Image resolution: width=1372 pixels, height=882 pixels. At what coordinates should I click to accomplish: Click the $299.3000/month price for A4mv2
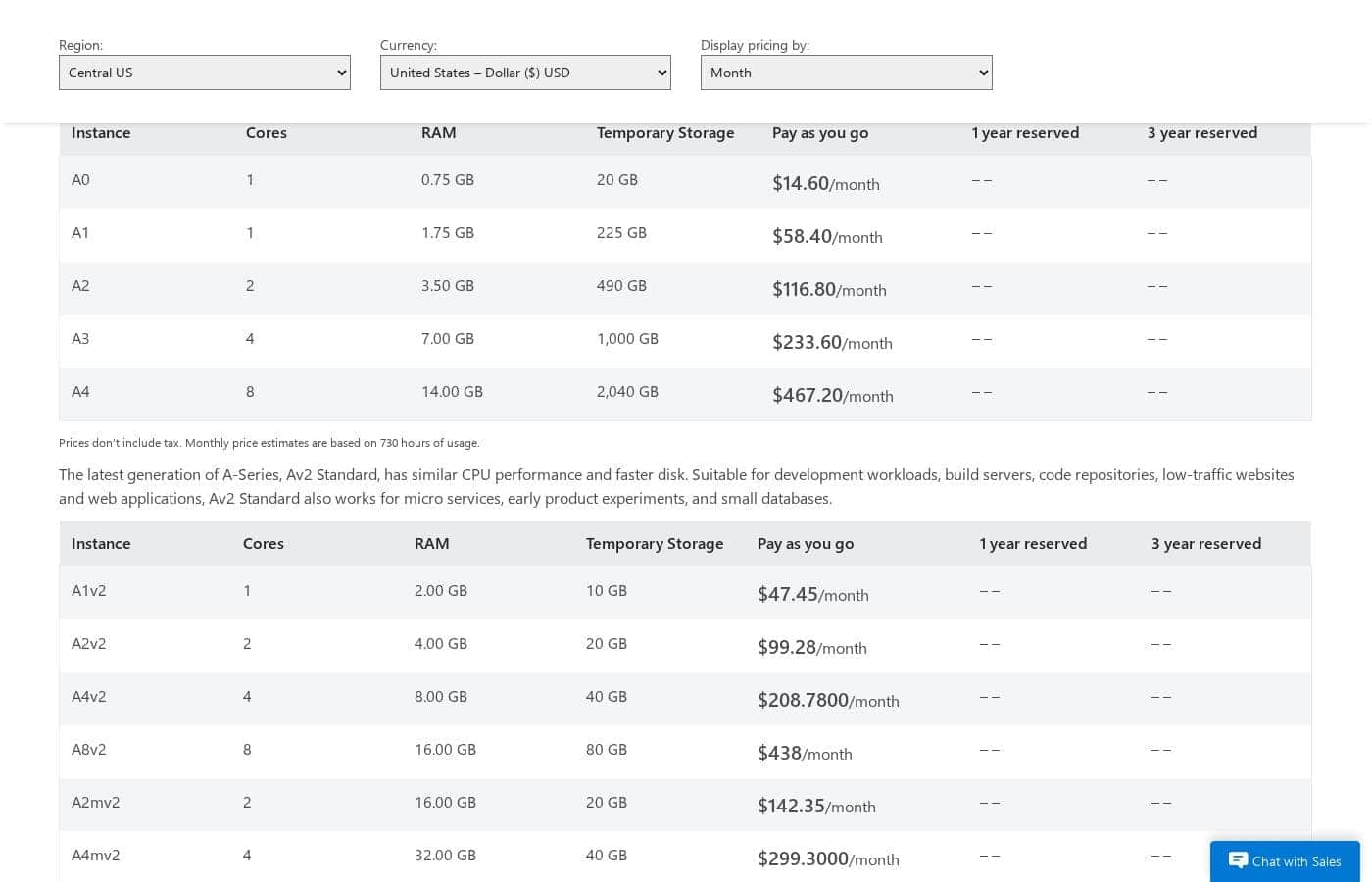tap(828, 858)
